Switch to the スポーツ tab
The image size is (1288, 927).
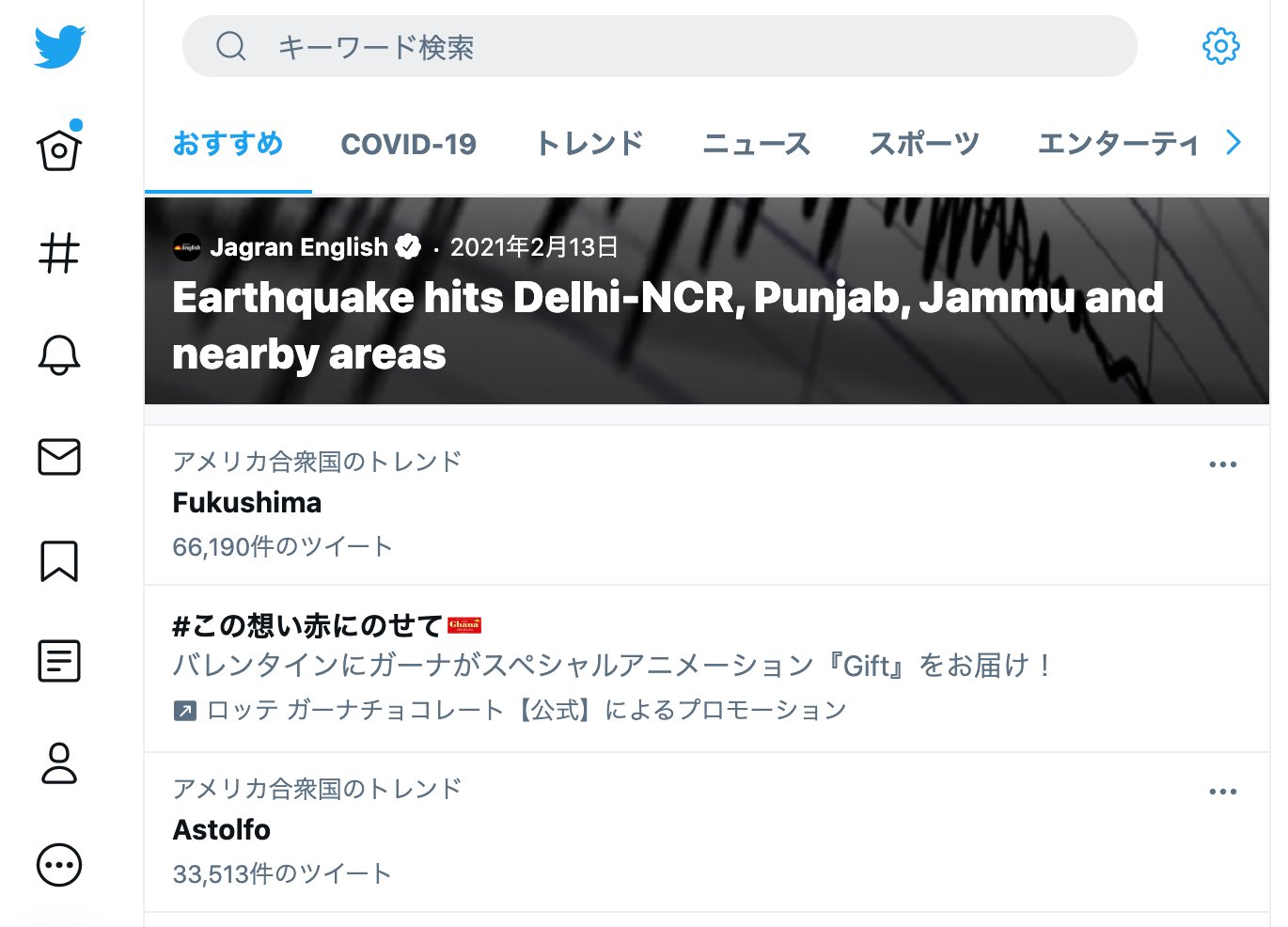pos(924,144)
